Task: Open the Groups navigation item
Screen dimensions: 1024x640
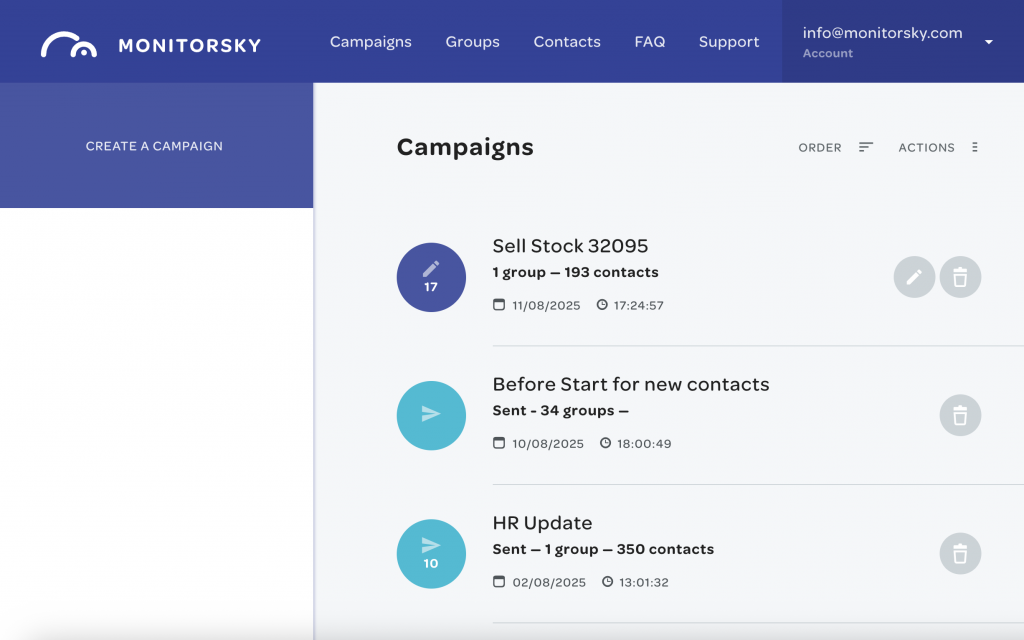Action: pyautogui.click(x=472, y=42)
